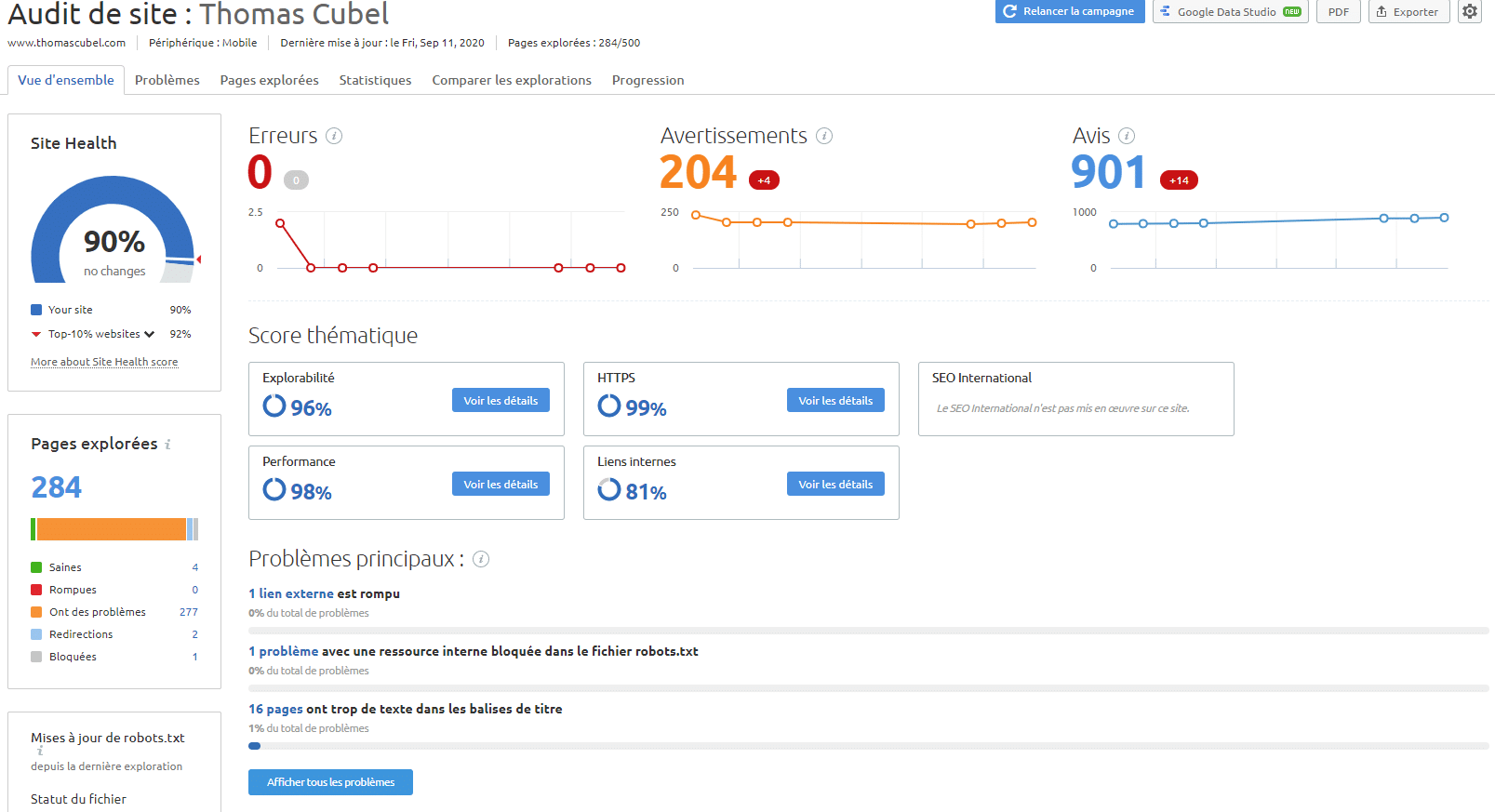Open the 1 lien externe problem link

[291, 593]
